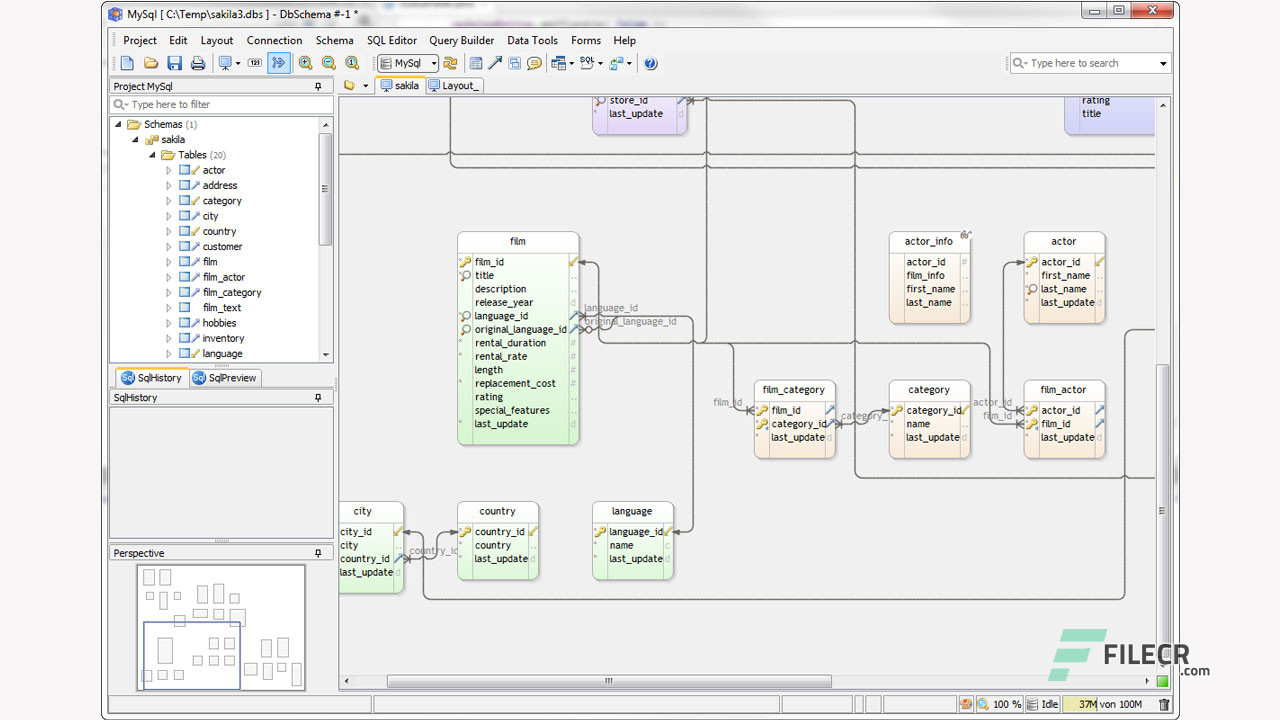Open a project file with folder icon
The image size is (1280, 720).
151,63
